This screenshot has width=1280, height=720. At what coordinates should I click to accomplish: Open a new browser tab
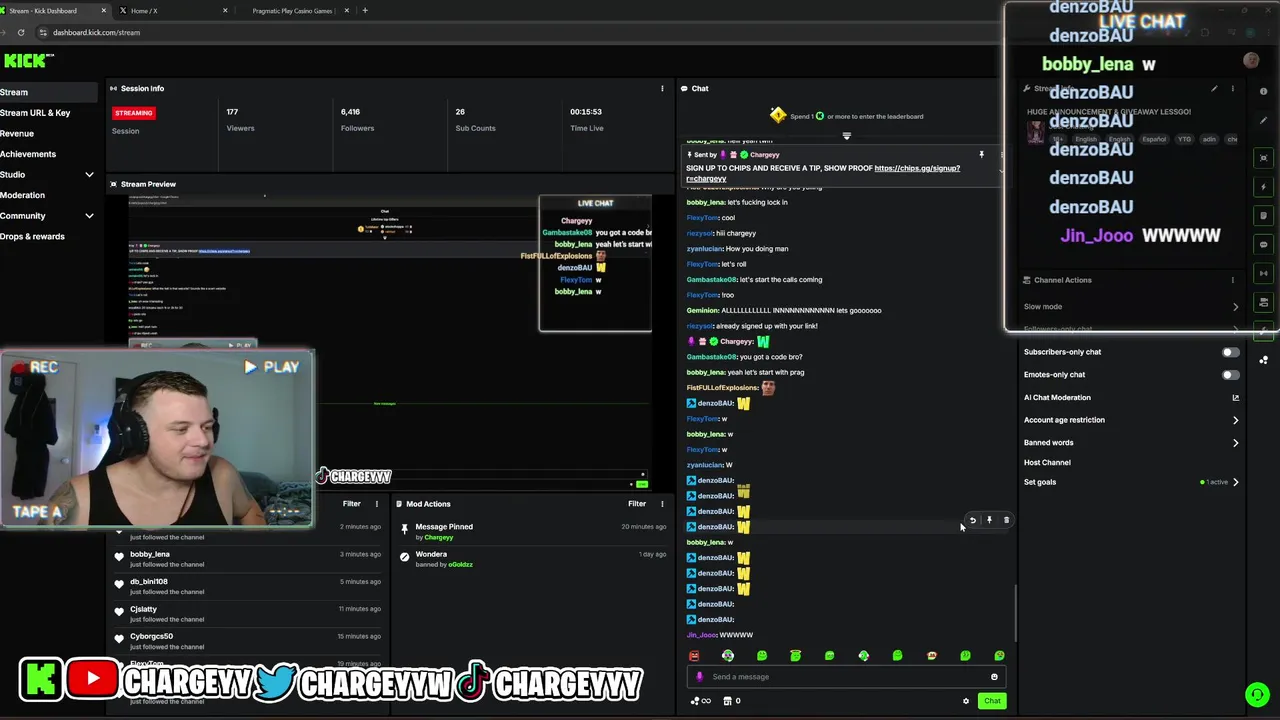coord(365,11)
